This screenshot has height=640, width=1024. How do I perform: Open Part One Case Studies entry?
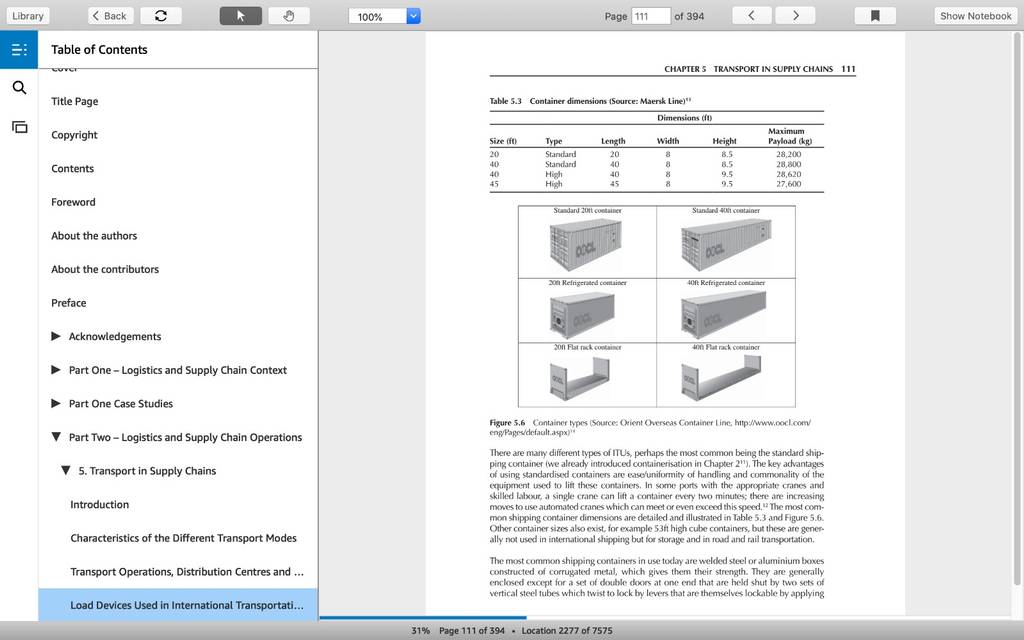(121, 404)
